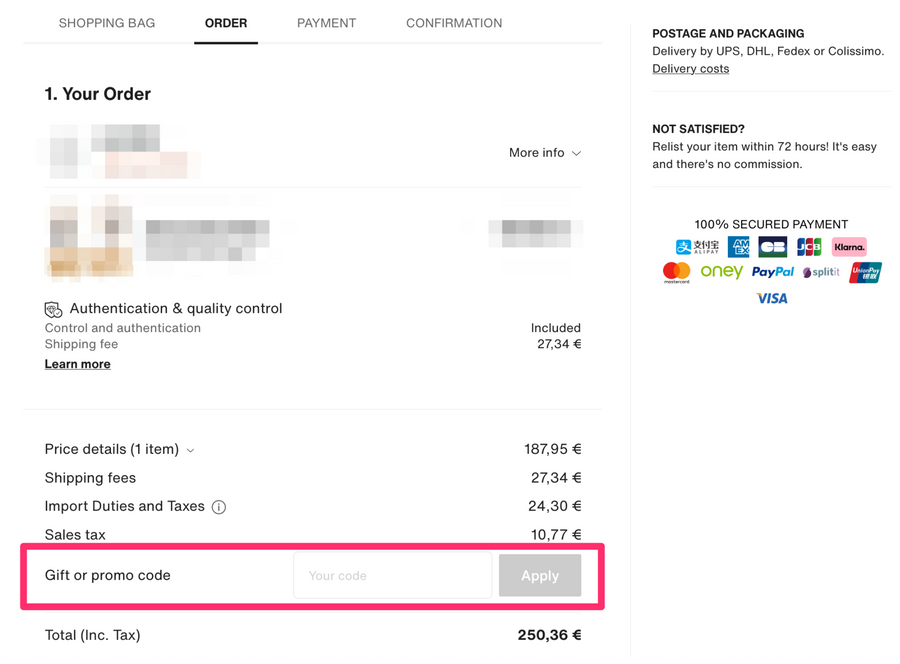
Task: Click the Import Duties info icon
Action: pos(219,507)
